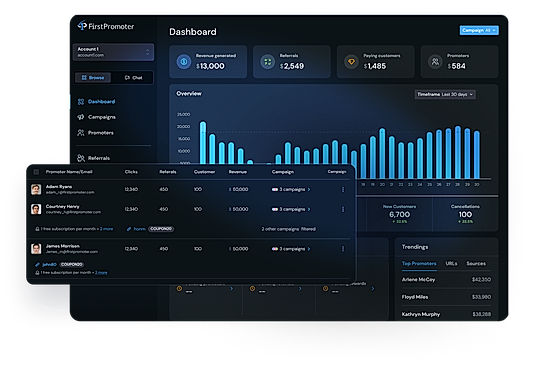Image resolution: width=543 pixels, height=368 pixels.
Task: Click the COUPON20 badge under James Morrison
Action: coord(72,264)
